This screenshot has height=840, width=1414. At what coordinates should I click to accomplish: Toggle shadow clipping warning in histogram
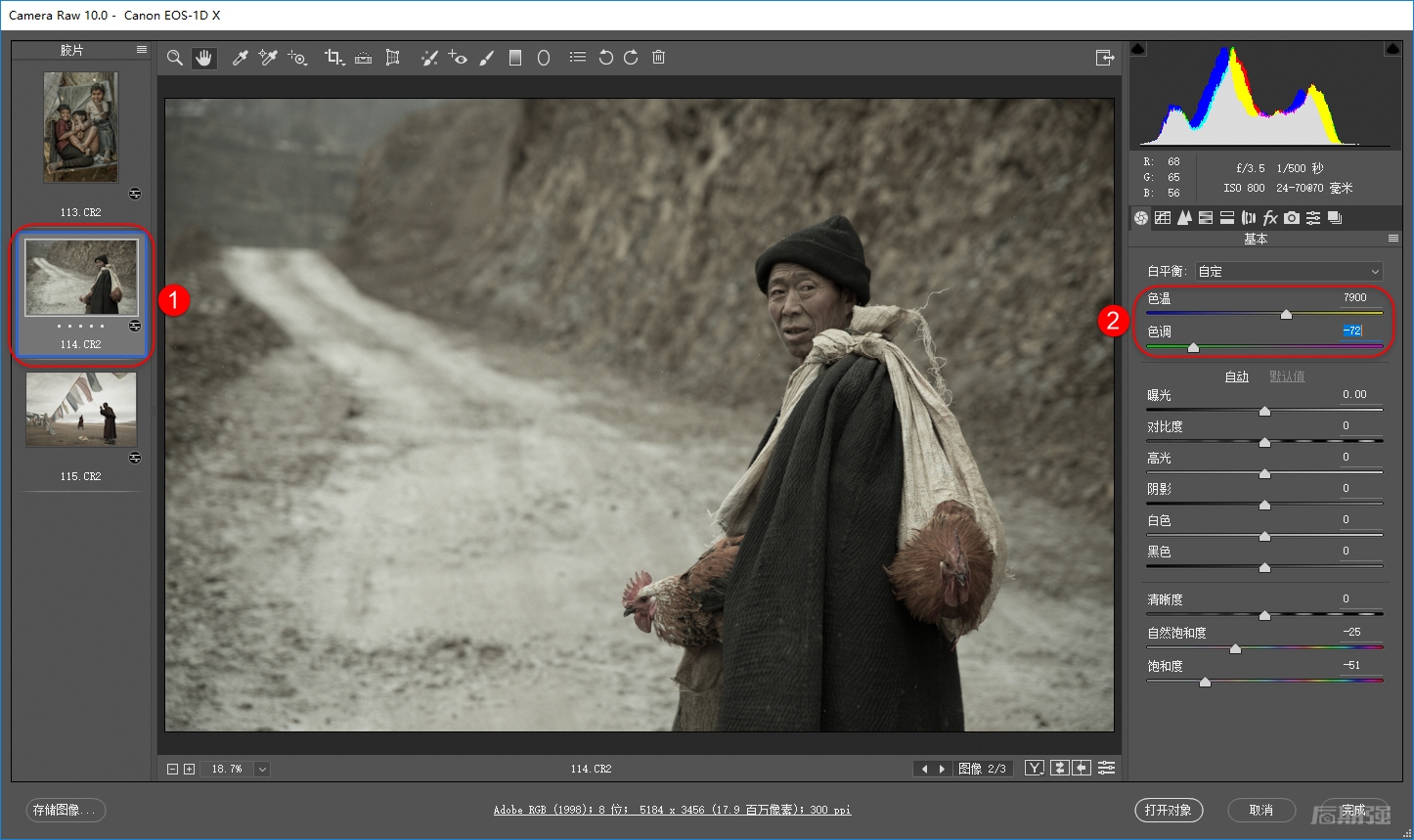click(1138, 49)
